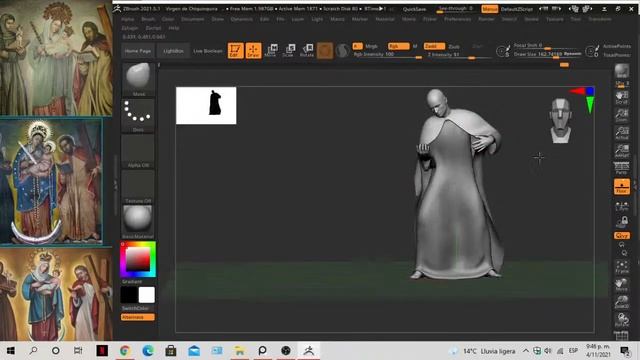Open the LightBox browser
This screenshot has width=640, height=360.
[x=173, y=51]
